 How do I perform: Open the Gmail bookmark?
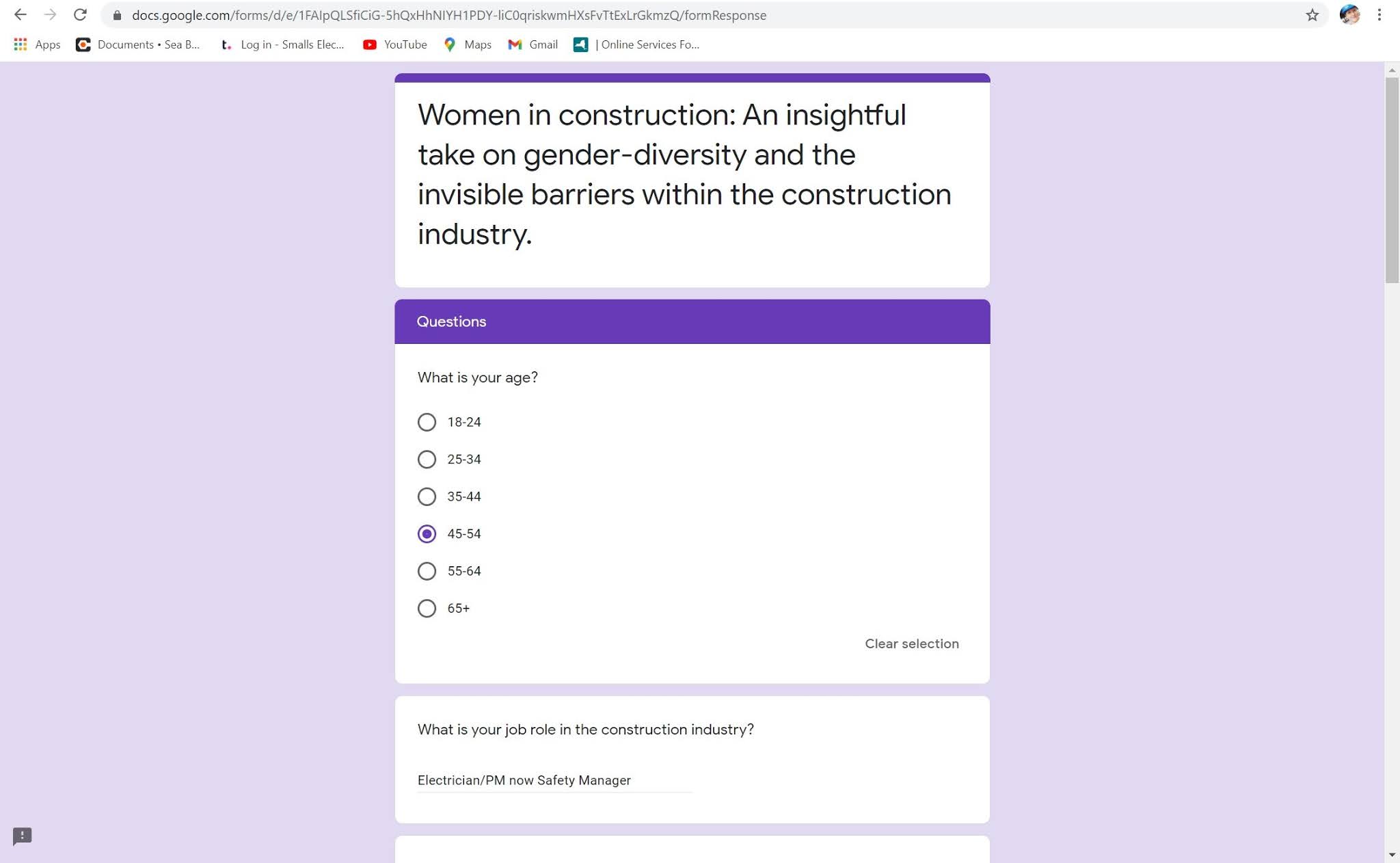click(x=533, y=44)
